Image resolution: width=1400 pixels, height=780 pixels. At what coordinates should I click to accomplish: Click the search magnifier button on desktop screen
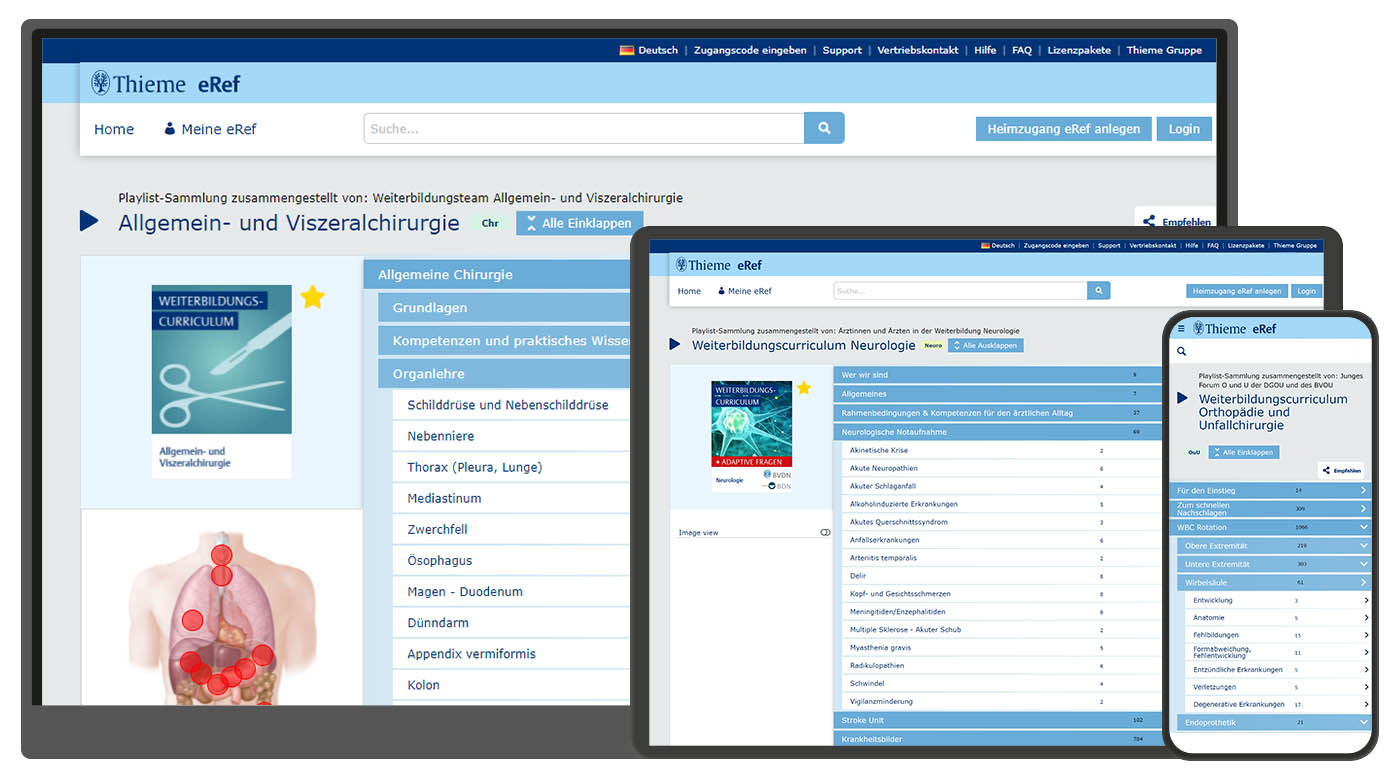click(824, 128)
